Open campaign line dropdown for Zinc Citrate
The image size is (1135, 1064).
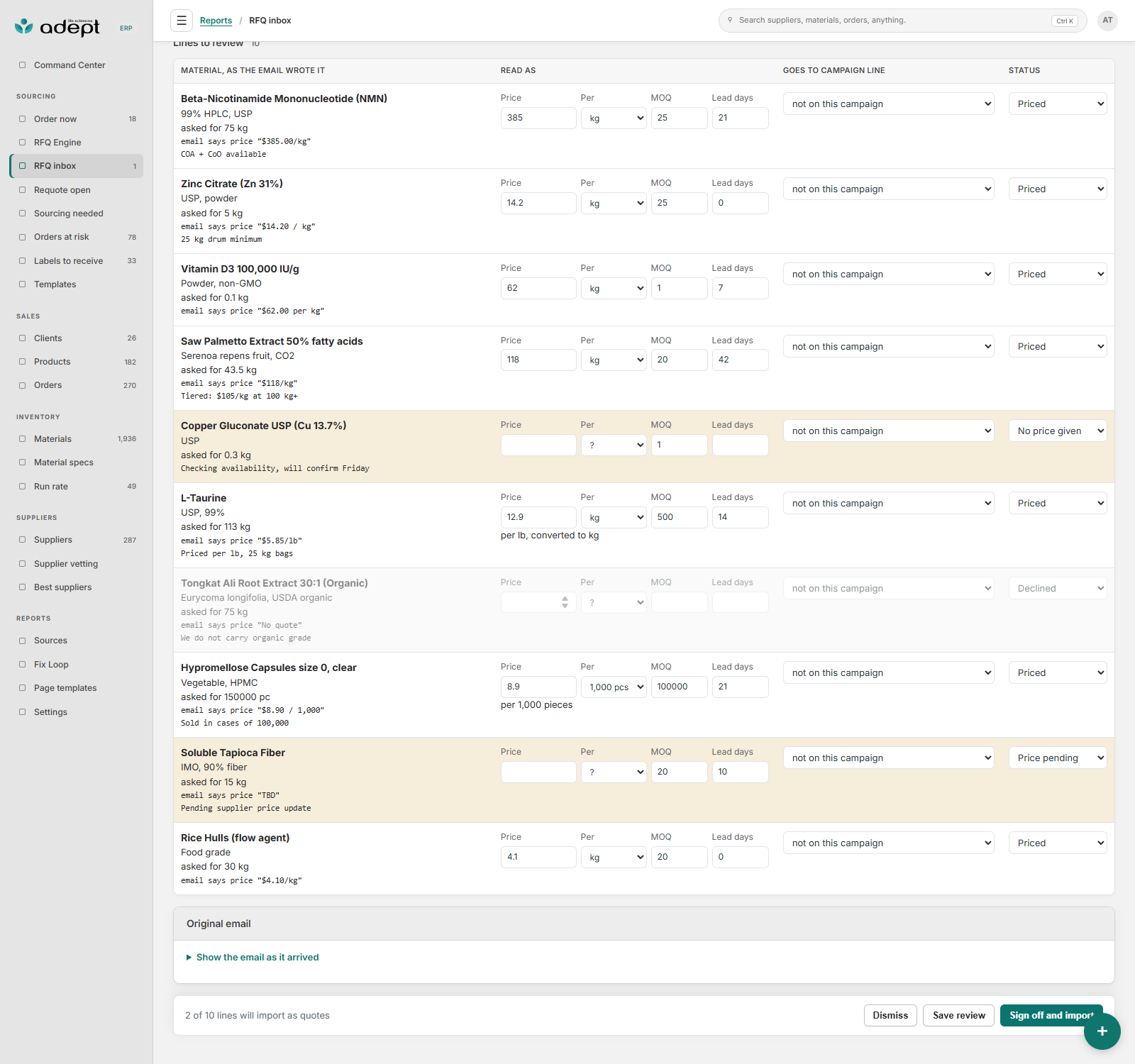tap(889, 189)
